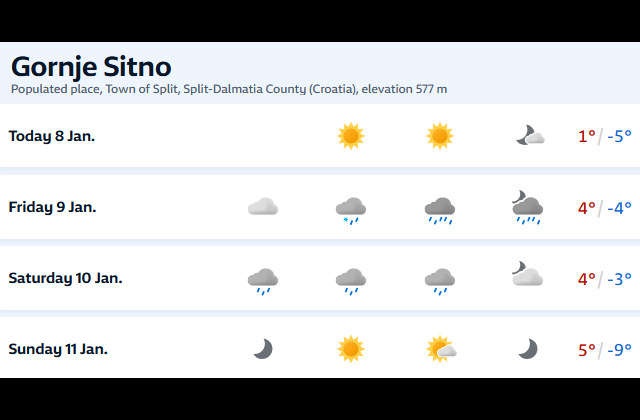
Task: Click Sunday's partly cloudy sun icon
Action: pyautogui.click(x=441, y=348)
